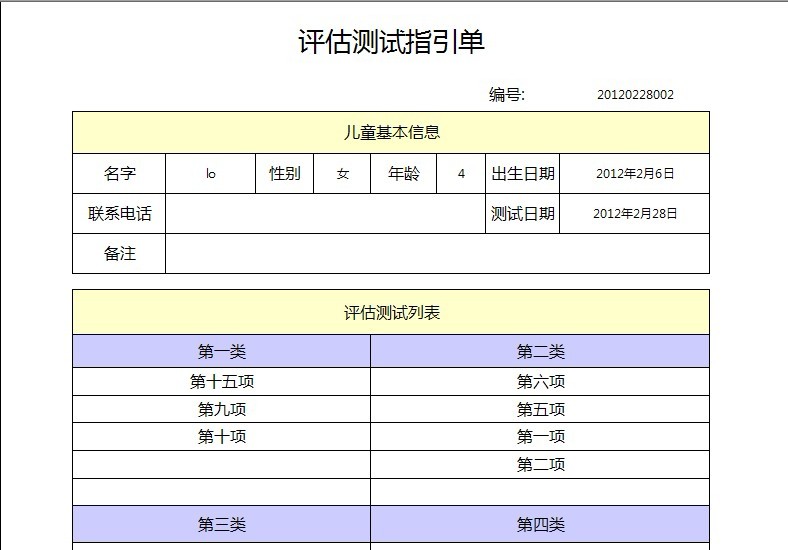Select the 第十五项 row

tap(222, 382)
